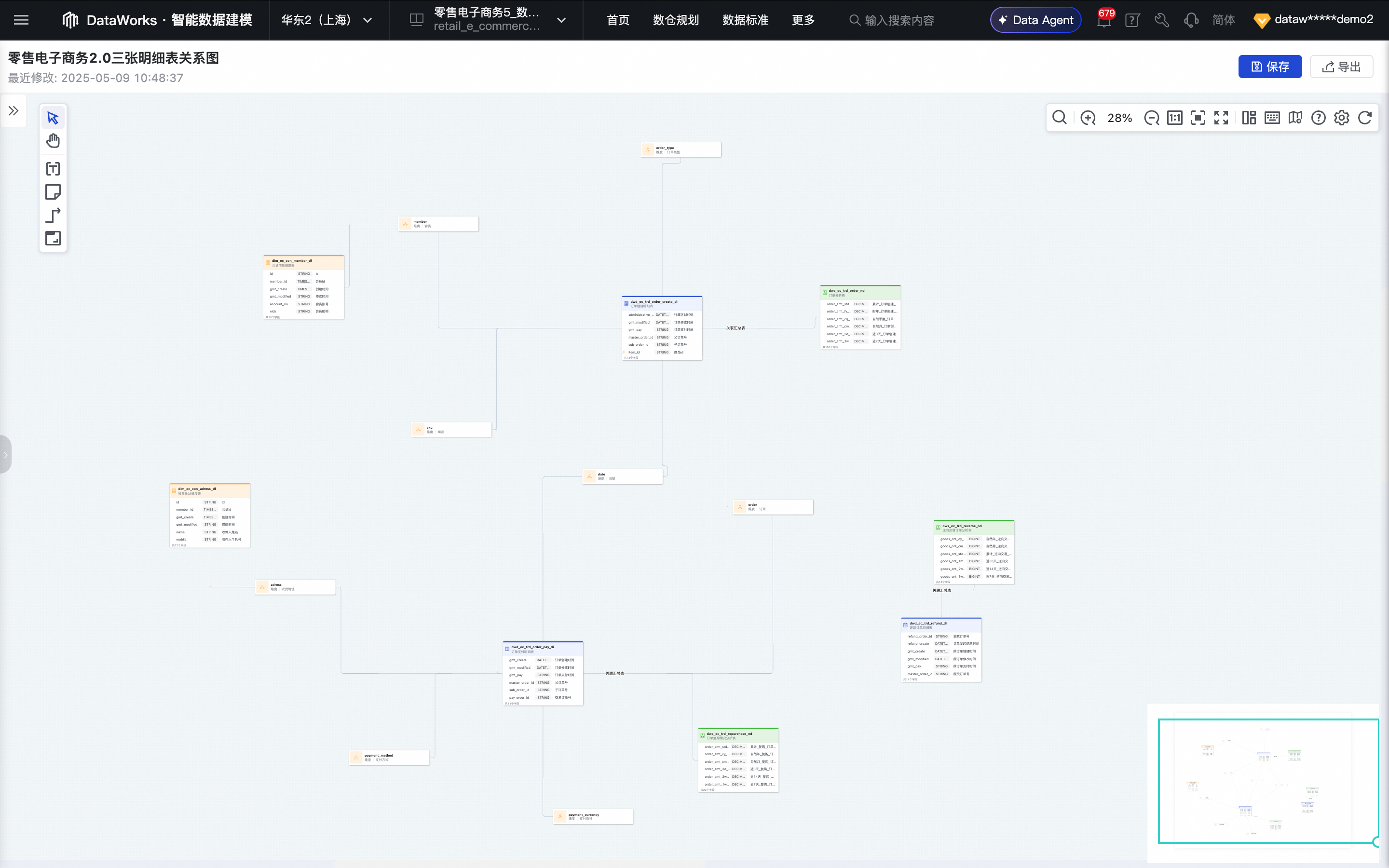Screen dimensions: 1389x868
Task: Click diagram title 零售电子商务2.0三张明细表关系图
Action: pyautogui.click(x=114, y=58)
